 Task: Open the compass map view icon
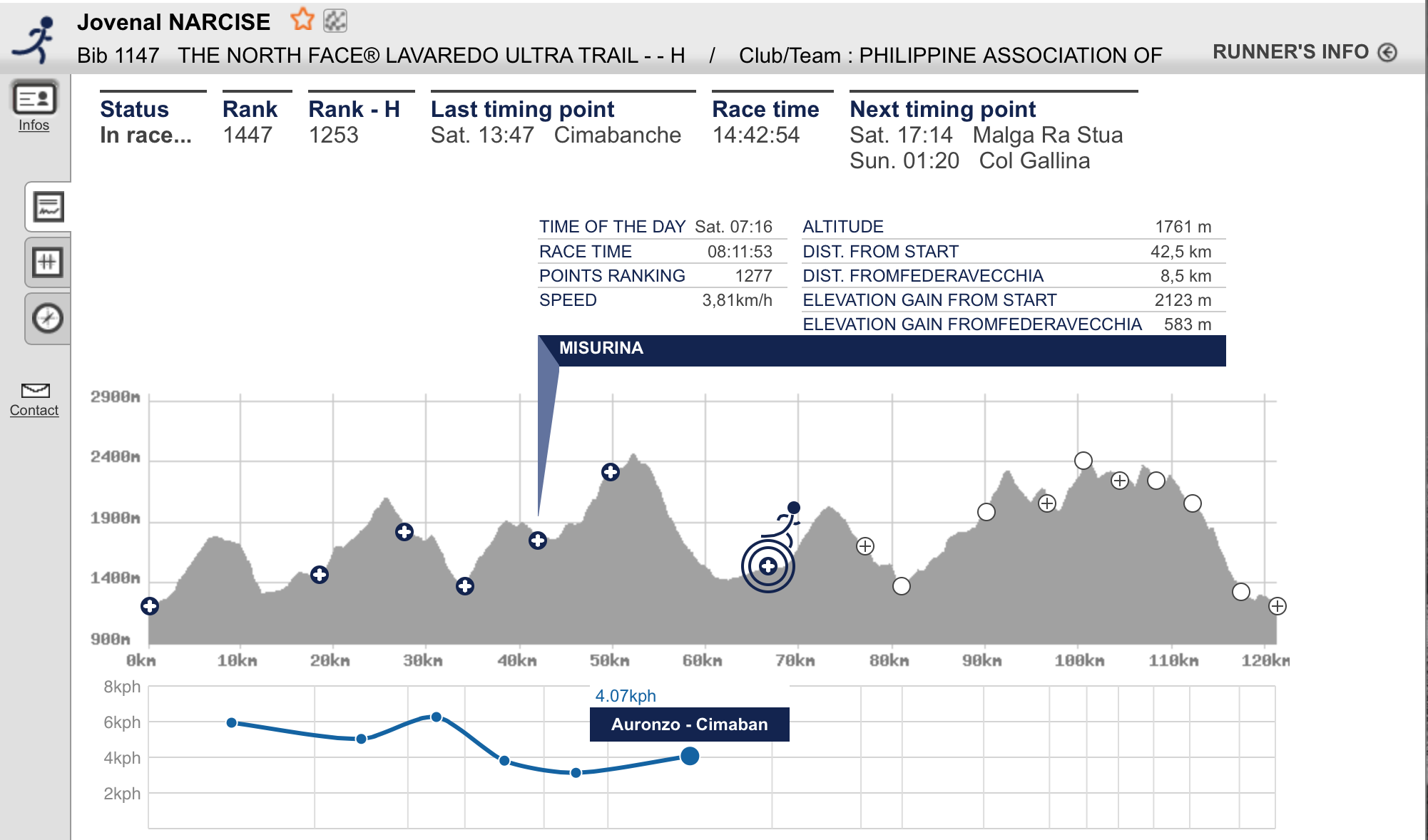pyautogui.click(x=48, y=318)
